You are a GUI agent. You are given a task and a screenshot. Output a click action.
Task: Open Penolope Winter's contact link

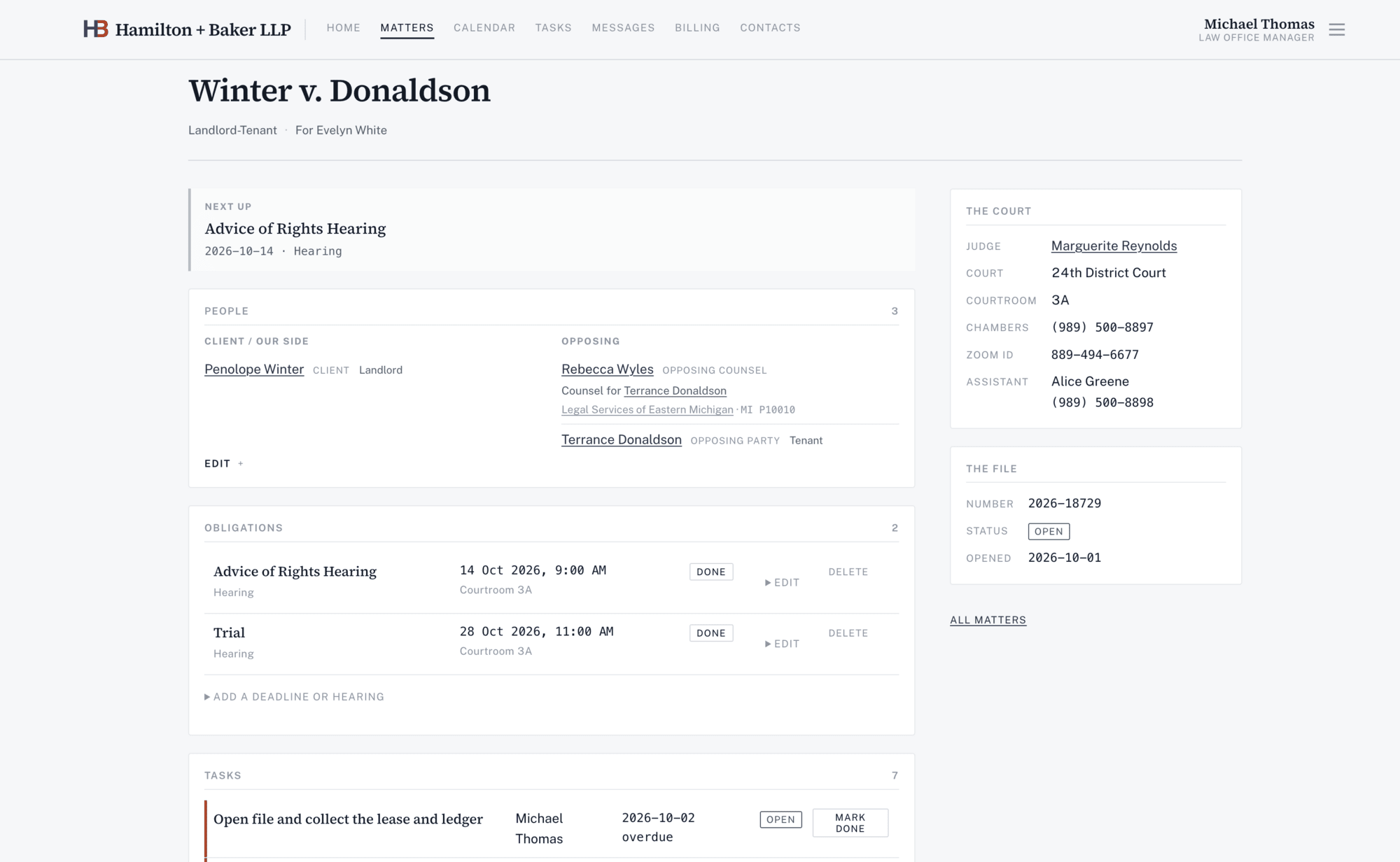coord(254,369)
